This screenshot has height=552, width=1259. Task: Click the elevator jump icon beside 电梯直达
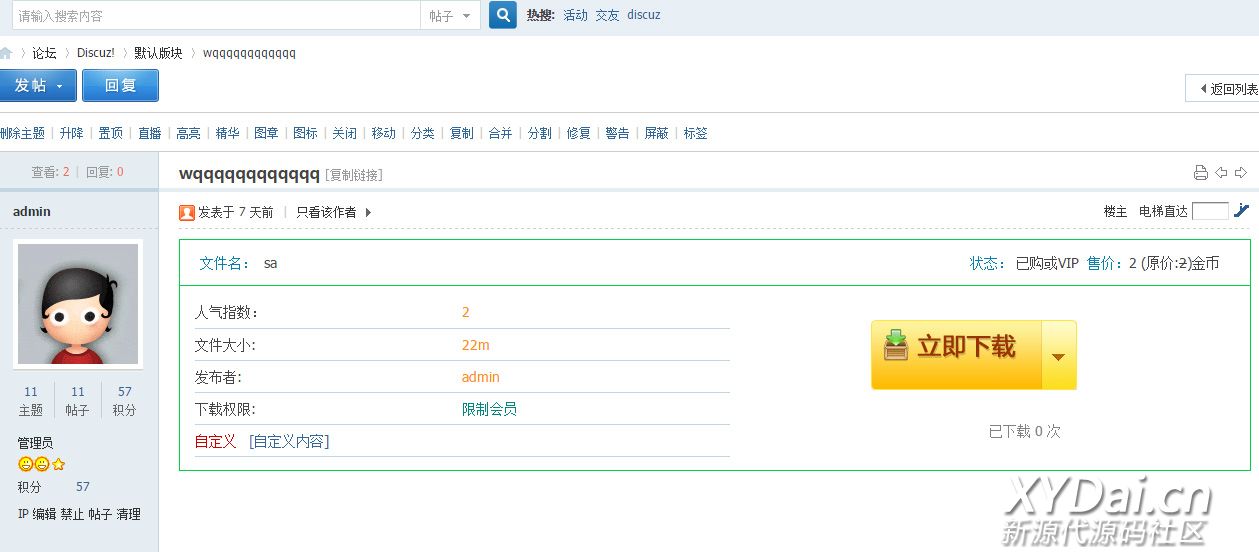1242,210
